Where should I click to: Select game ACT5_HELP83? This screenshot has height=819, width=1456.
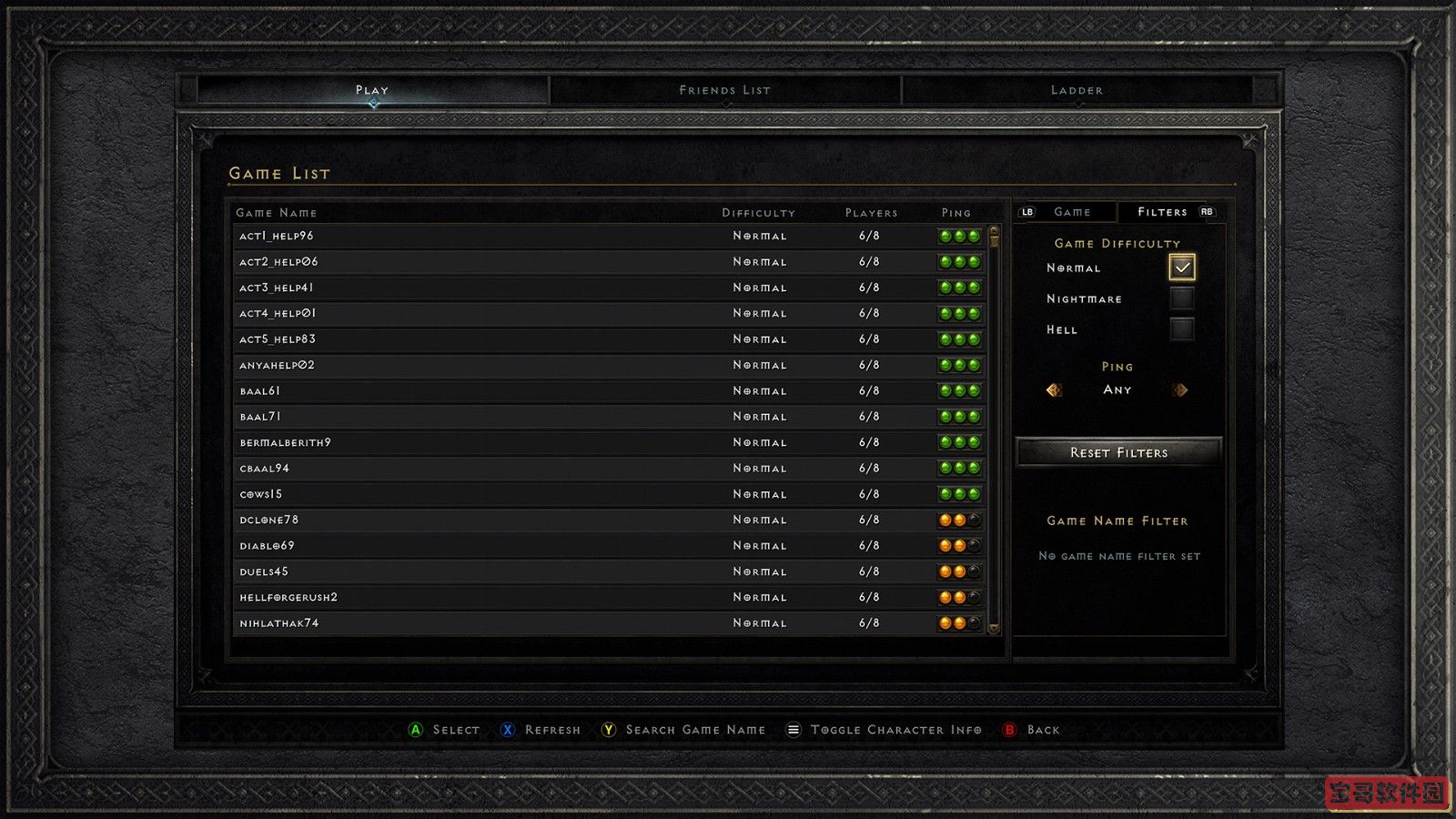click(x=609, y=339)
